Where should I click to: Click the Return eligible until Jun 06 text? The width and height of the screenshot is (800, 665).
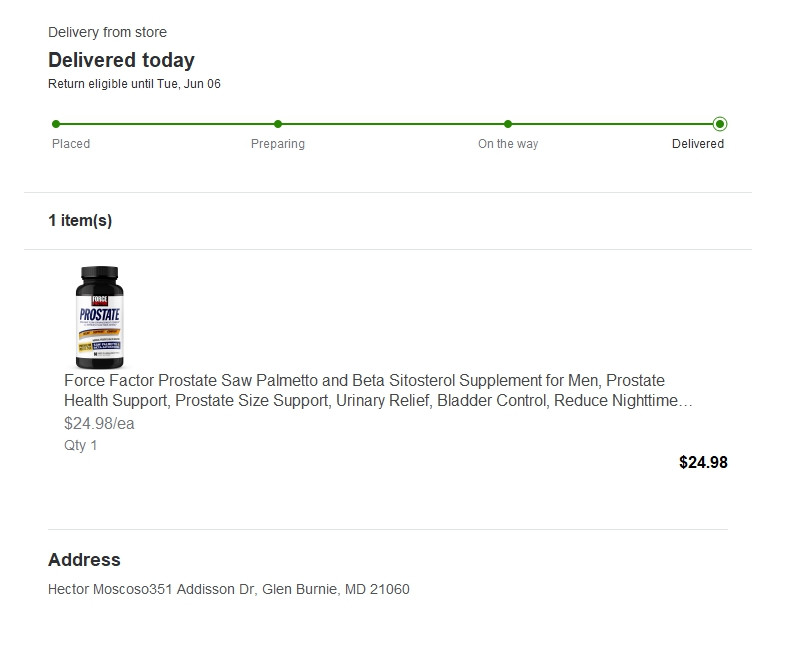coord(134,84)
